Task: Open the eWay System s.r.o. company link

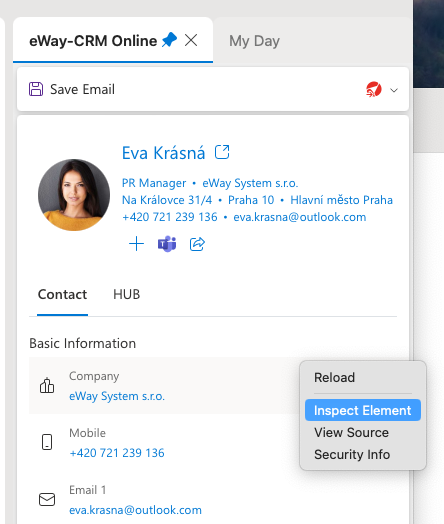Action: click(117, 396)
